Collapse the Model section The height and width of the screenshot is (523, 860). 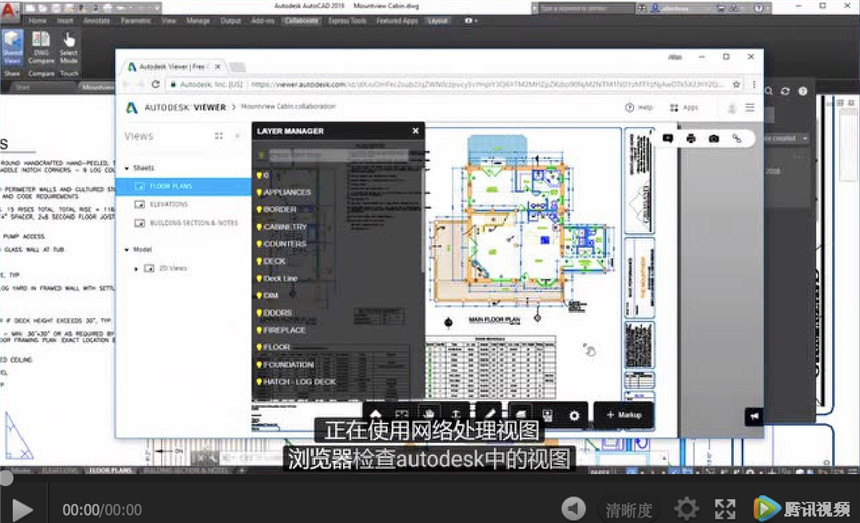127,250
